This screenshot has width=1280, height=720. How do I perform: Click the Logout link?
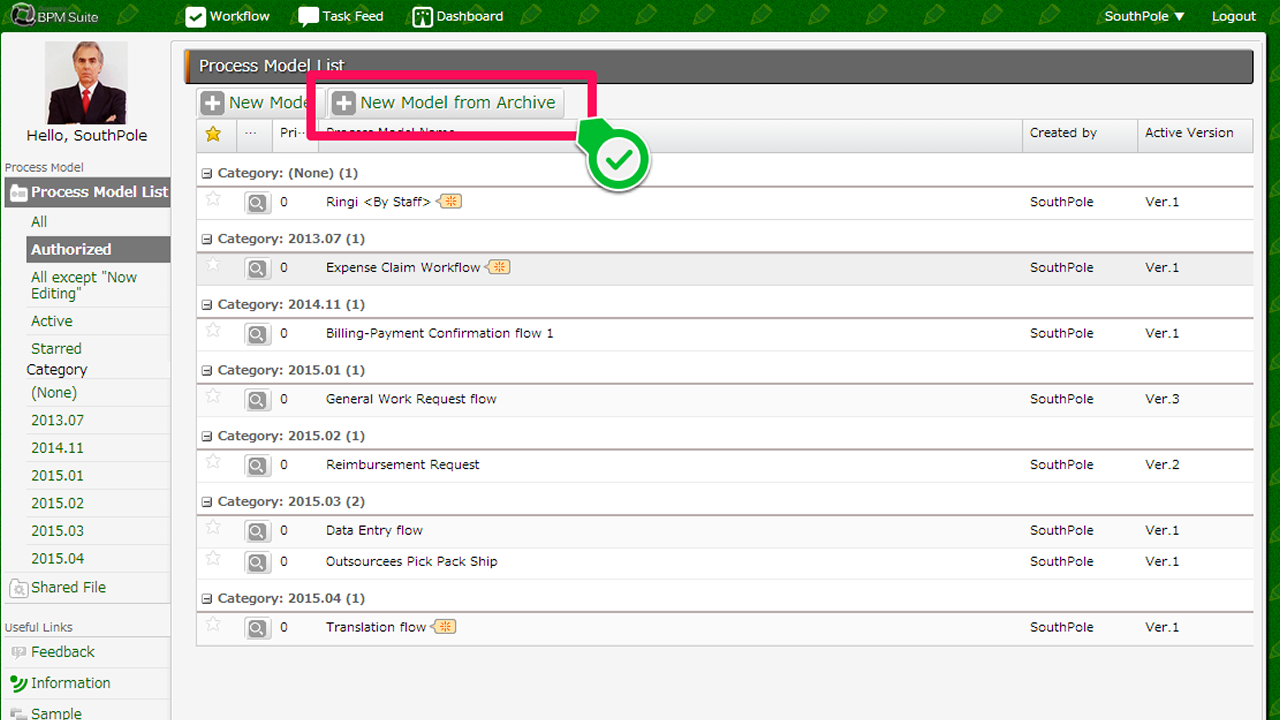pyautogui.click(x=1233, y=16)
